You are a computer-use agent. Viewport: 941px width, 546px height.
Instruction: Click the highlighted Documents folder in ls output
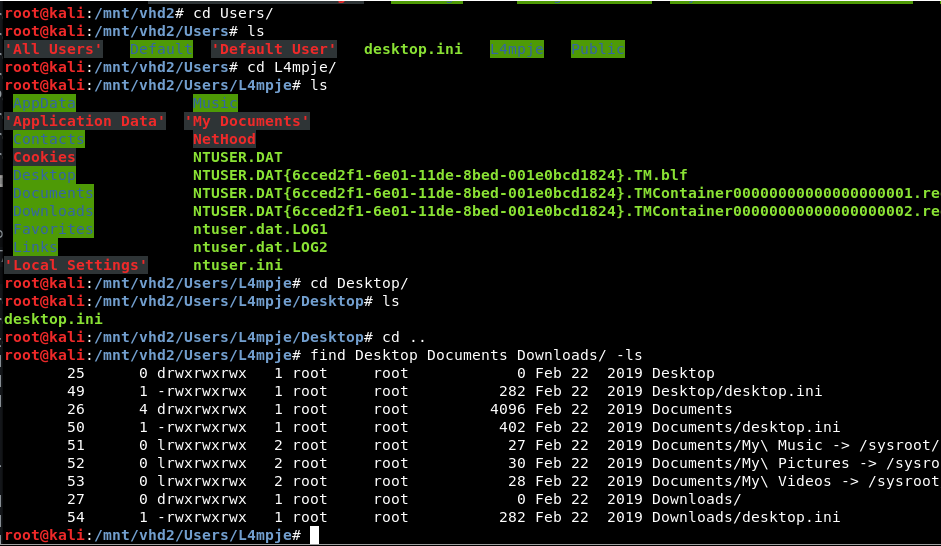pyautogui.click(x=53, y=193)
